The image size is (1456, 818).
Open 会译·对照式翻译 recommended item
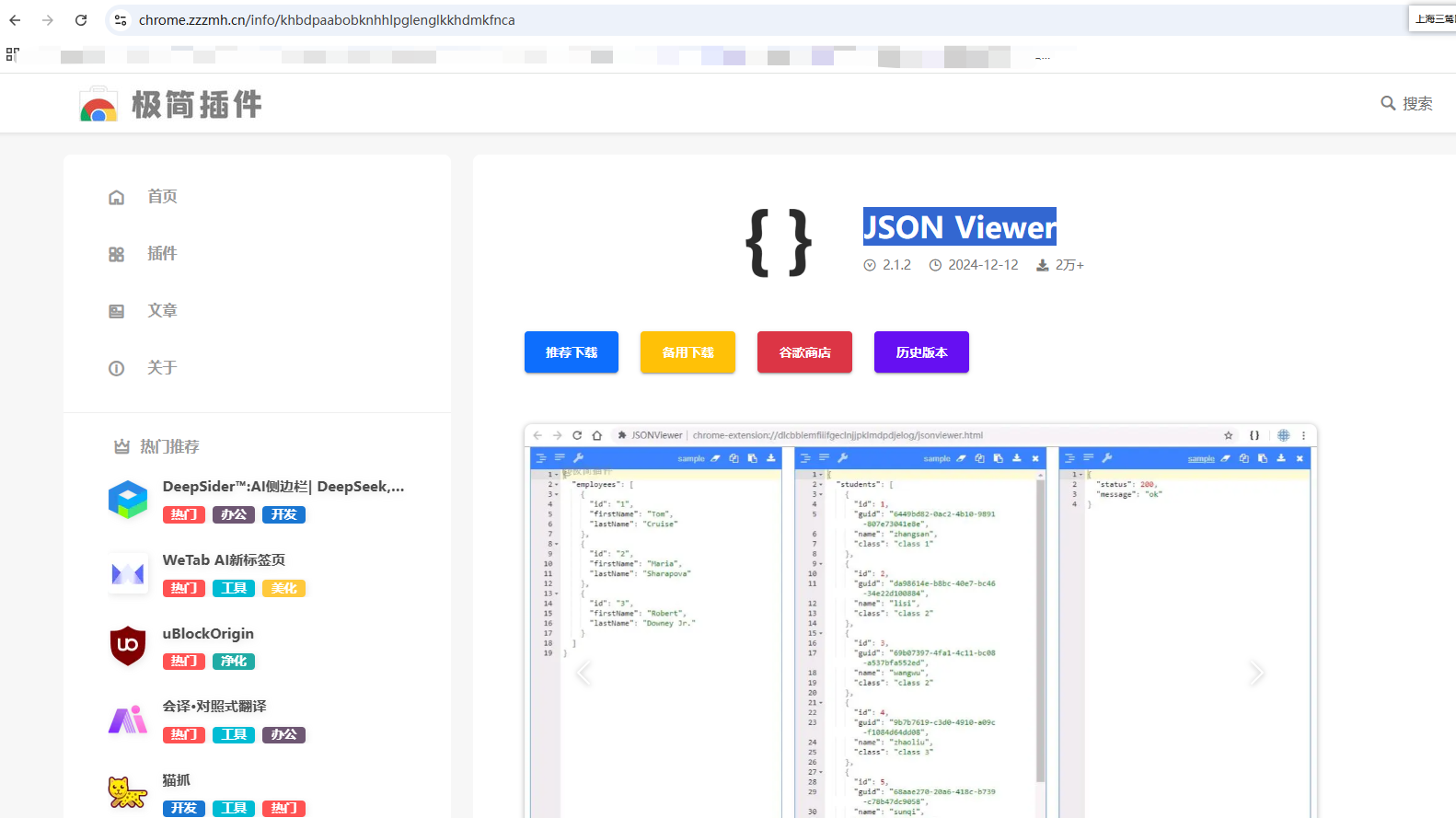click(214, 707)
